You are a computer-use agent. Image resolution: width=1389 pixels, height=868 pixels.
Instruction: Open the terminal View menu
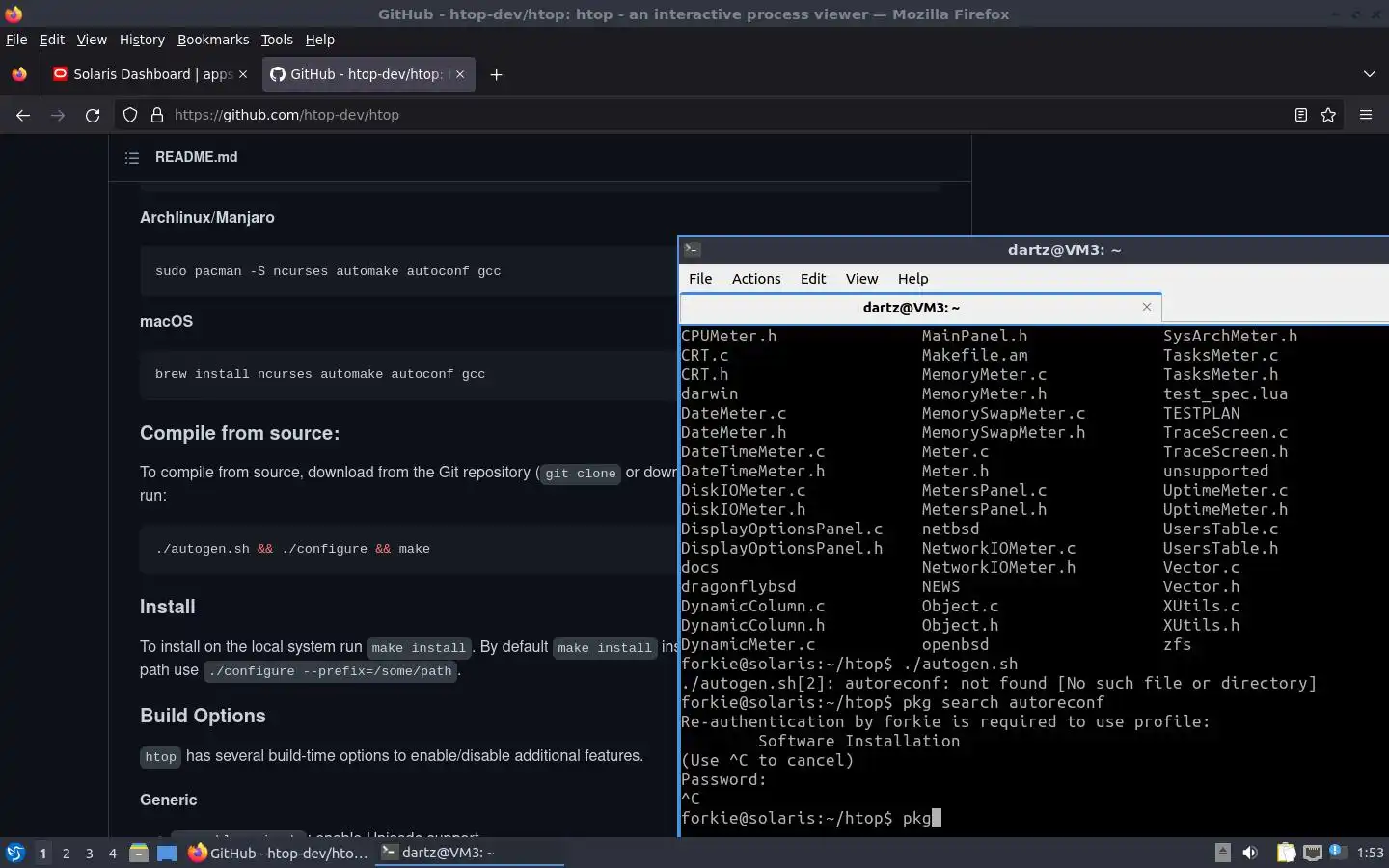pos(861,279)
